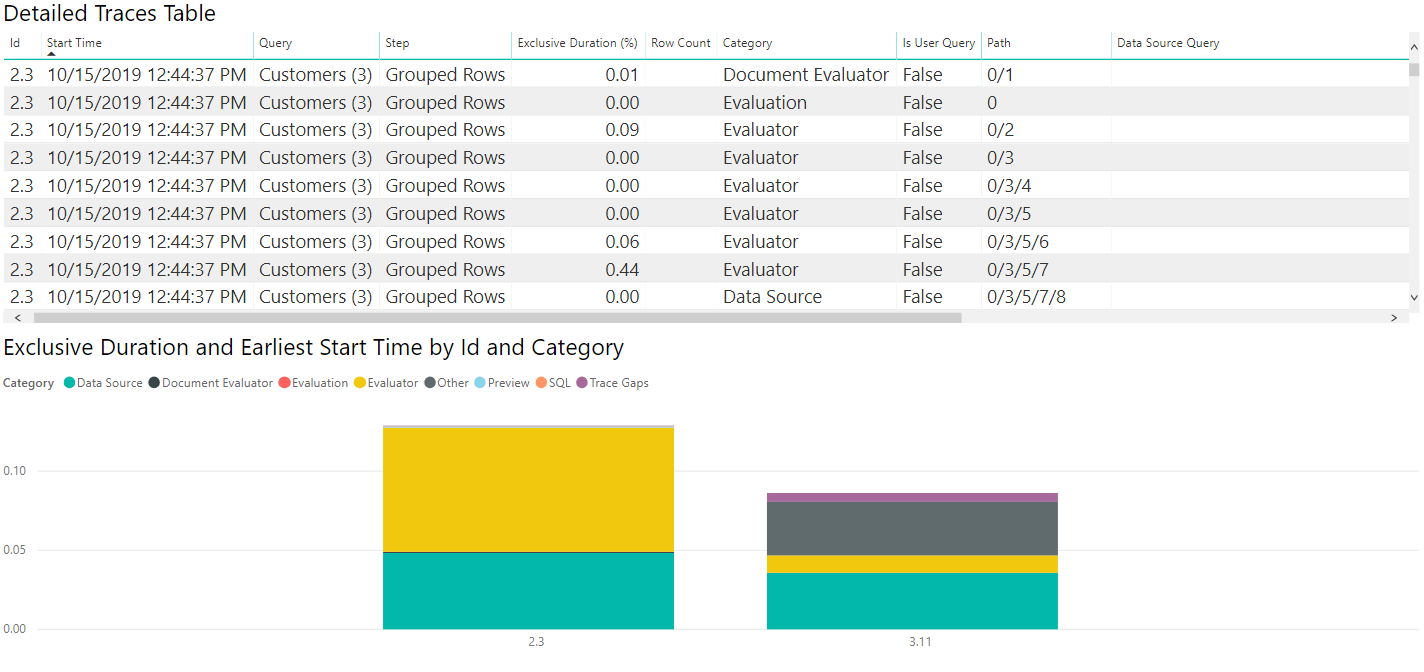Select the yellow Evaluator segment of bar 2.3
This screenshot has width=1424, height=672.
coord(528,487)
